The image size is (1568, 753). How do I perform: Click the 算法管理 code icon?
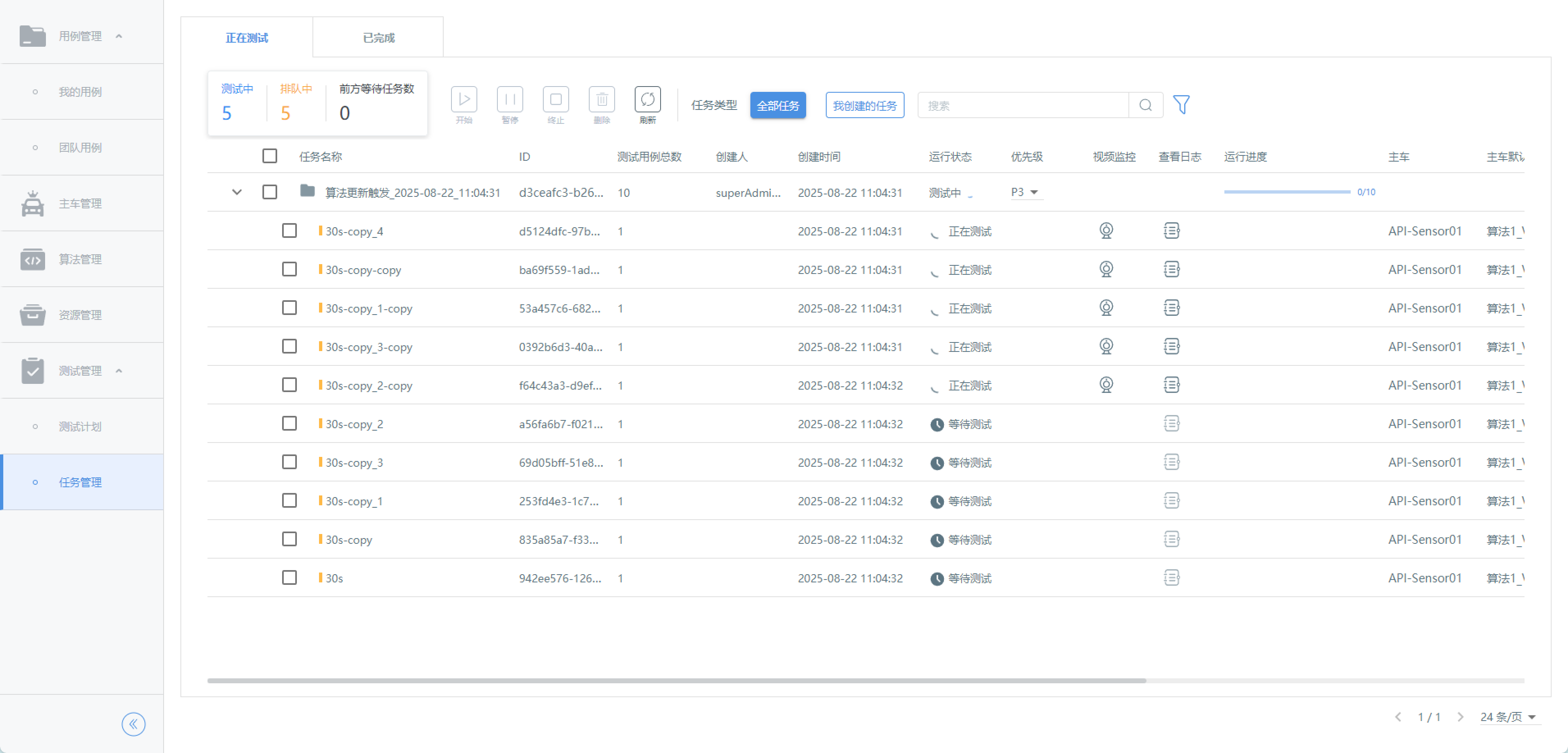point(32,259)
